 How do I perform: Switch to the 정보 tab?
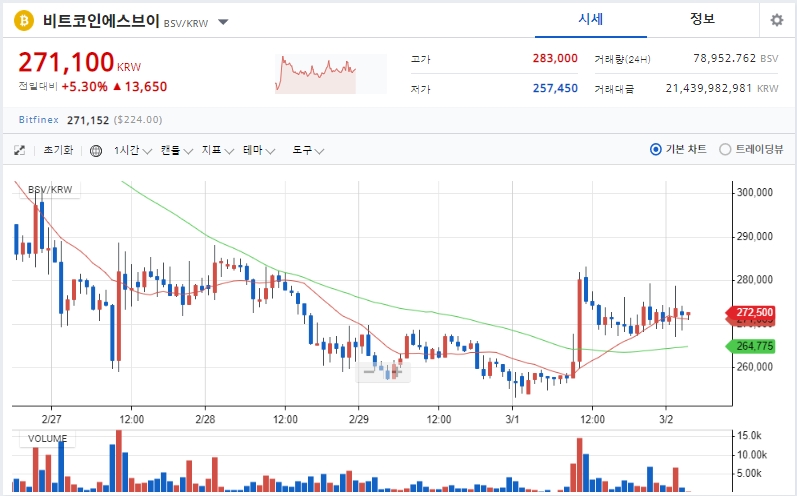pyautogui.click(x=702, y=20)
